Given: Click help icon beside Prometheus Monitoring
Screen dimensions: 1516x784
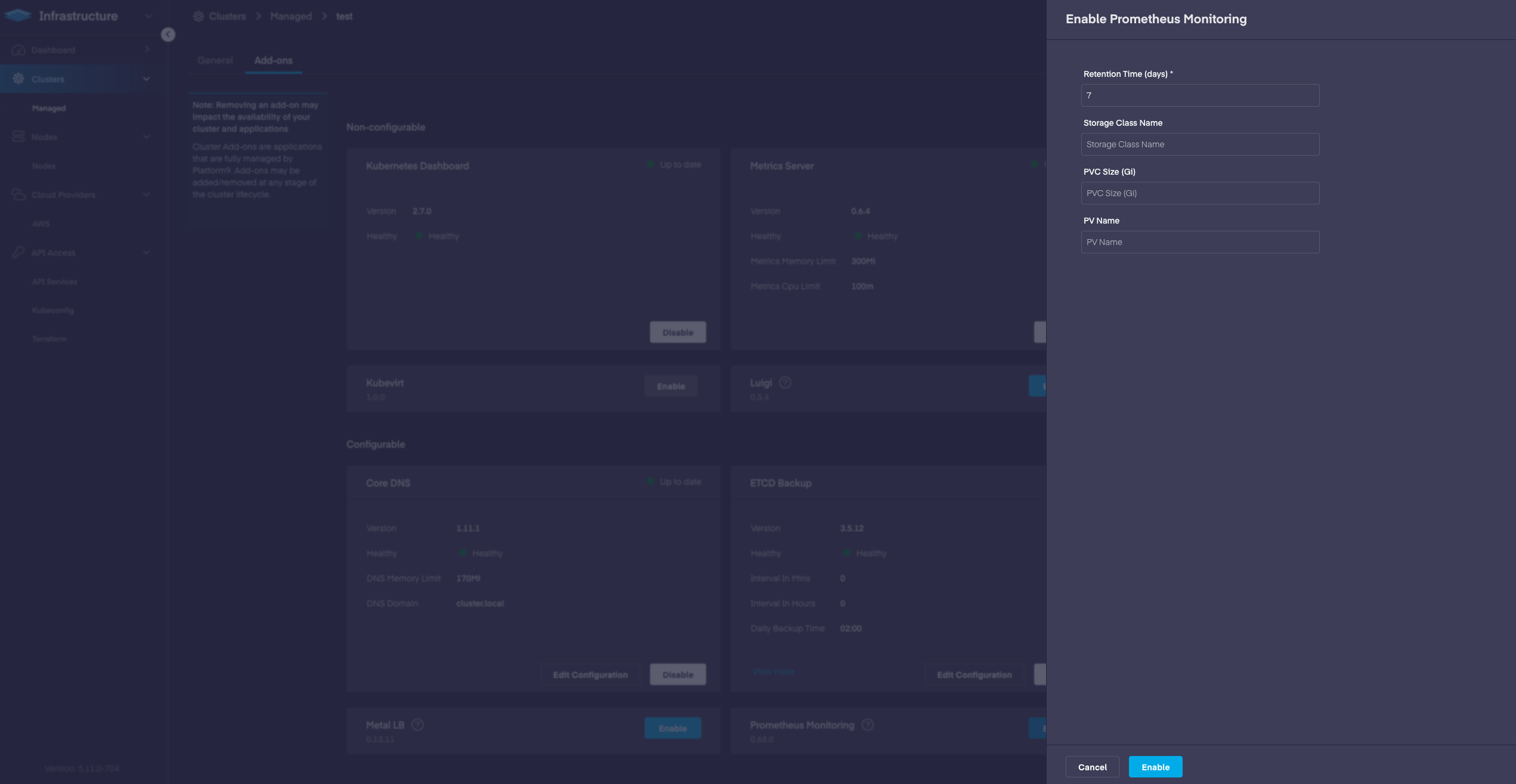Looking at the screenshot, I should tap(868, 725).
